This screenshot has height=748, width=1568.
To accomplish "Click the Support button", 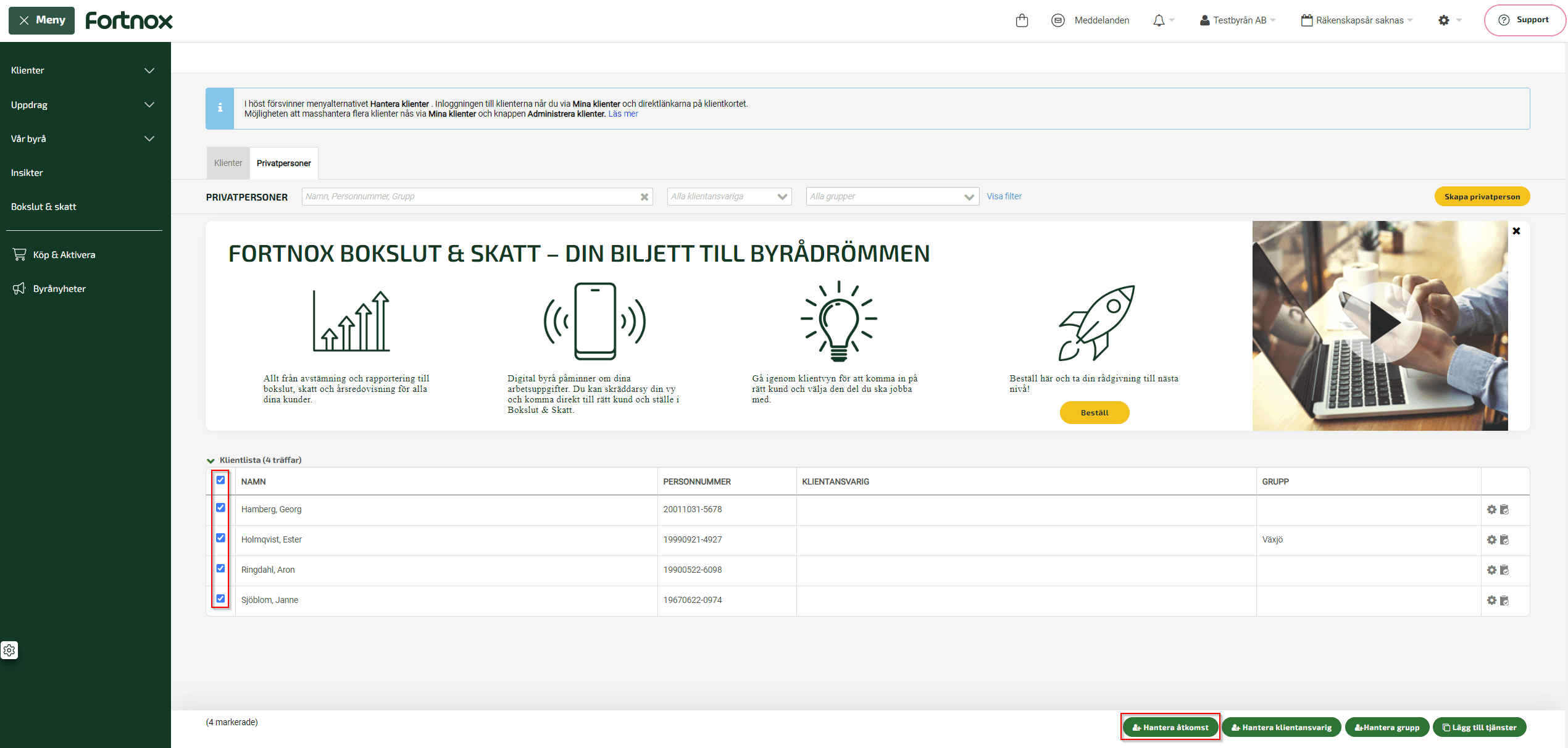I will click(1525, 20).
